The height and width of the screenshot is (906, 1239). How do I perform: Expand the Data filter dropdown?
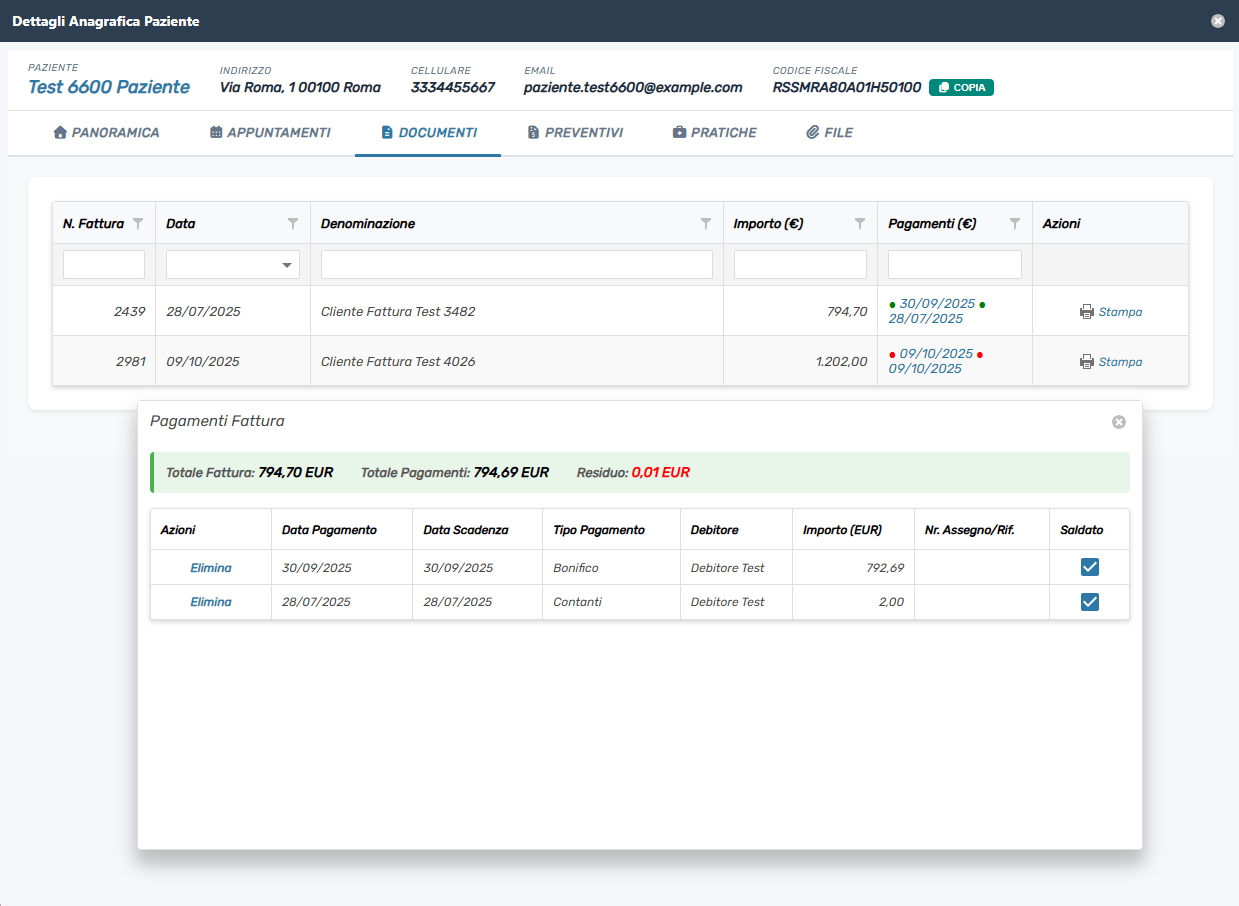(288, 265)
